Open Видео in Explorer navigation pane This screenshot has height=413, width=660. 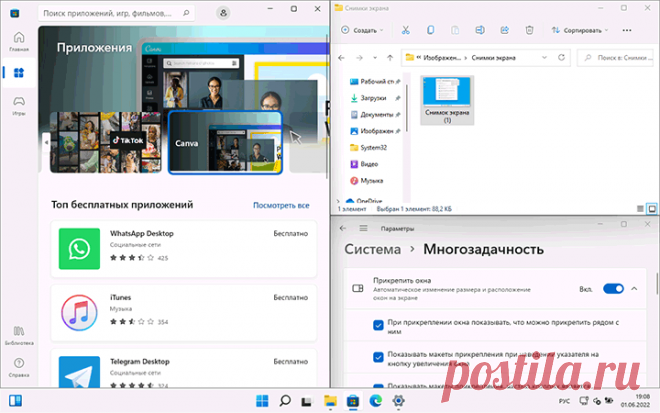(365, 164)
